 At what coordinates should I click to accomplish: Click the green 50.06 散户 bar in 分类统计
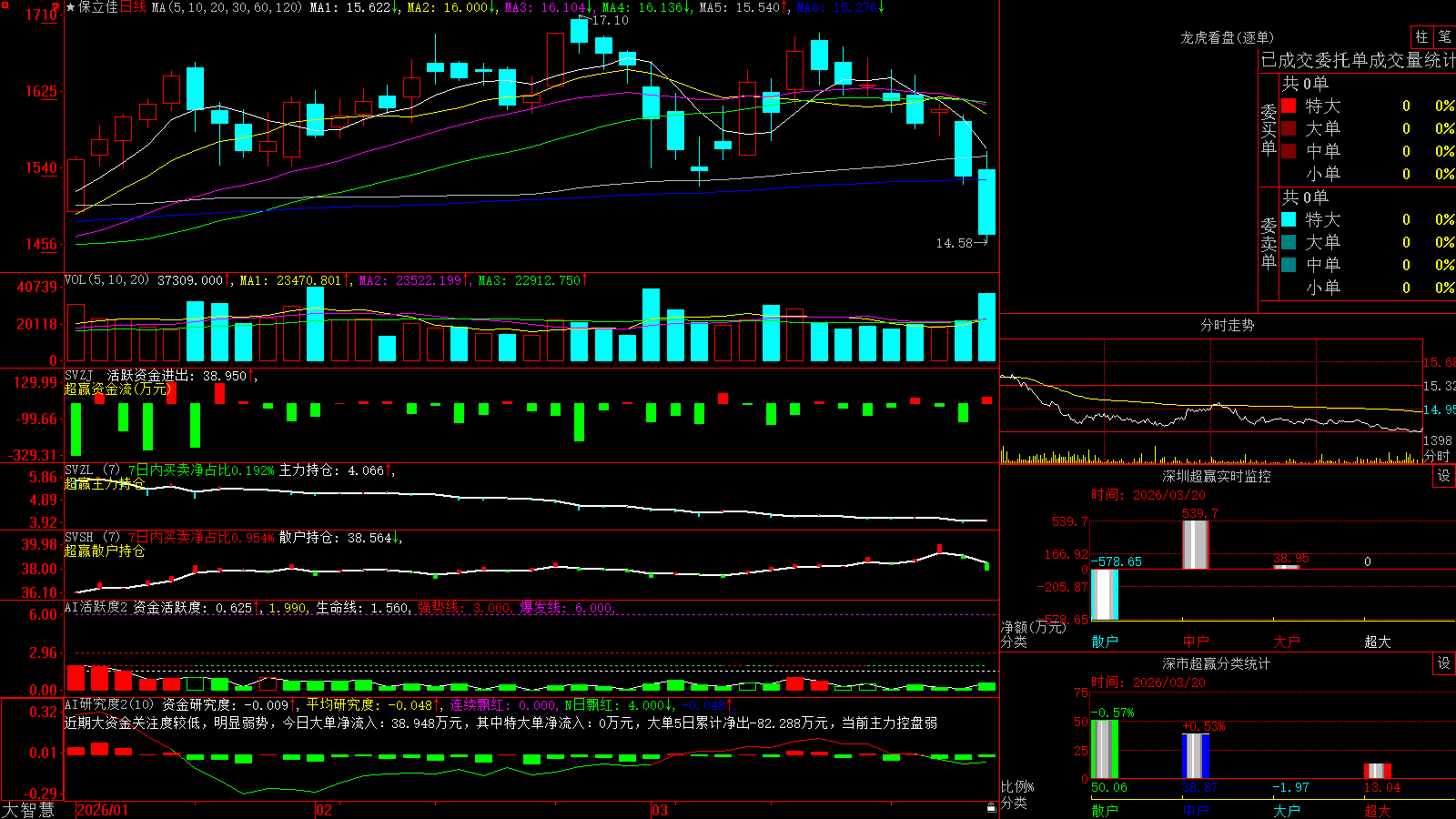[1104, 749]
